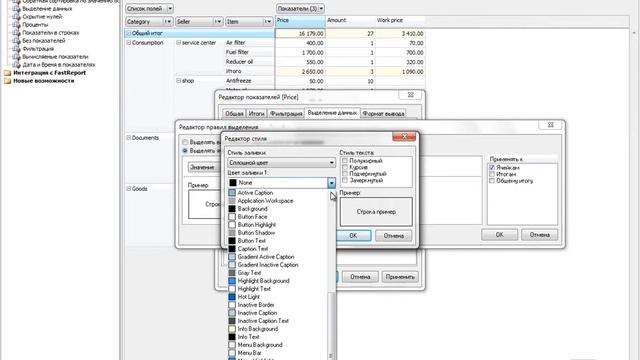This screenshot has width=640, height=360.
Task: Click Отмена in the Style editor
Action: (394, 236)
